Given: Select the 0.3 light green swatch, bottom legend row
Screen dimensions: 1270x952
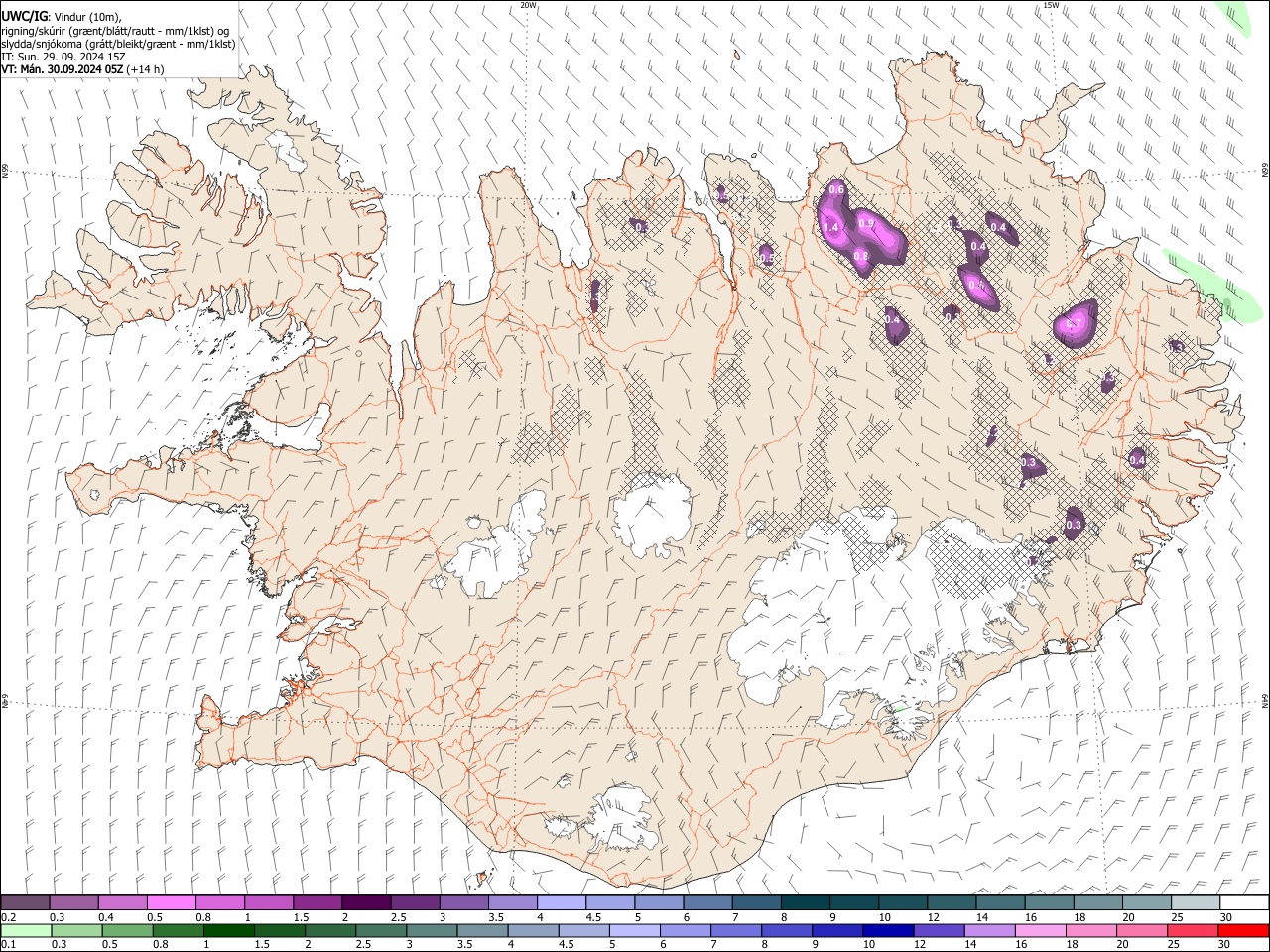Looking at the screenshot, I should coord(77,930).
